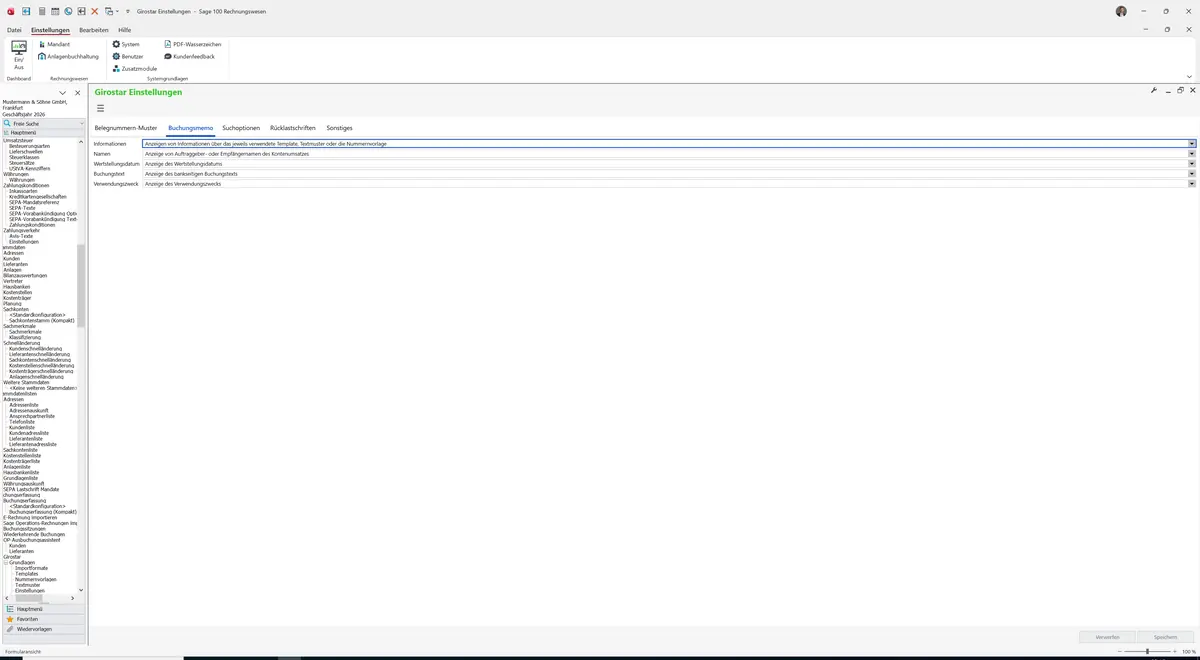Open the Informationen dropdown
1200x660 pixels.
[1192, 144]
